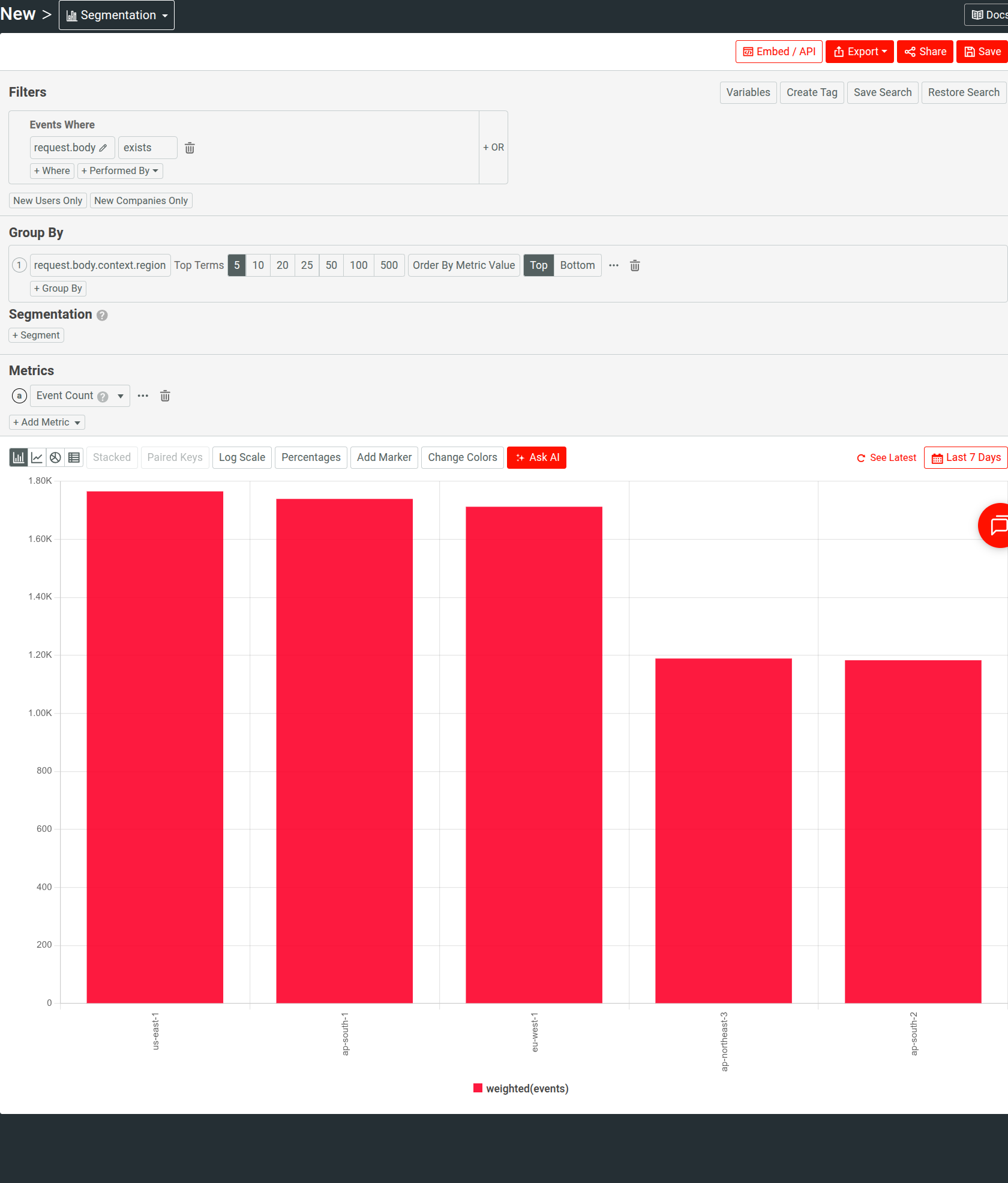The image size is (1008, 1183).
Task: Remove the Event Count metric via trash icon
Action: point(165,396)
